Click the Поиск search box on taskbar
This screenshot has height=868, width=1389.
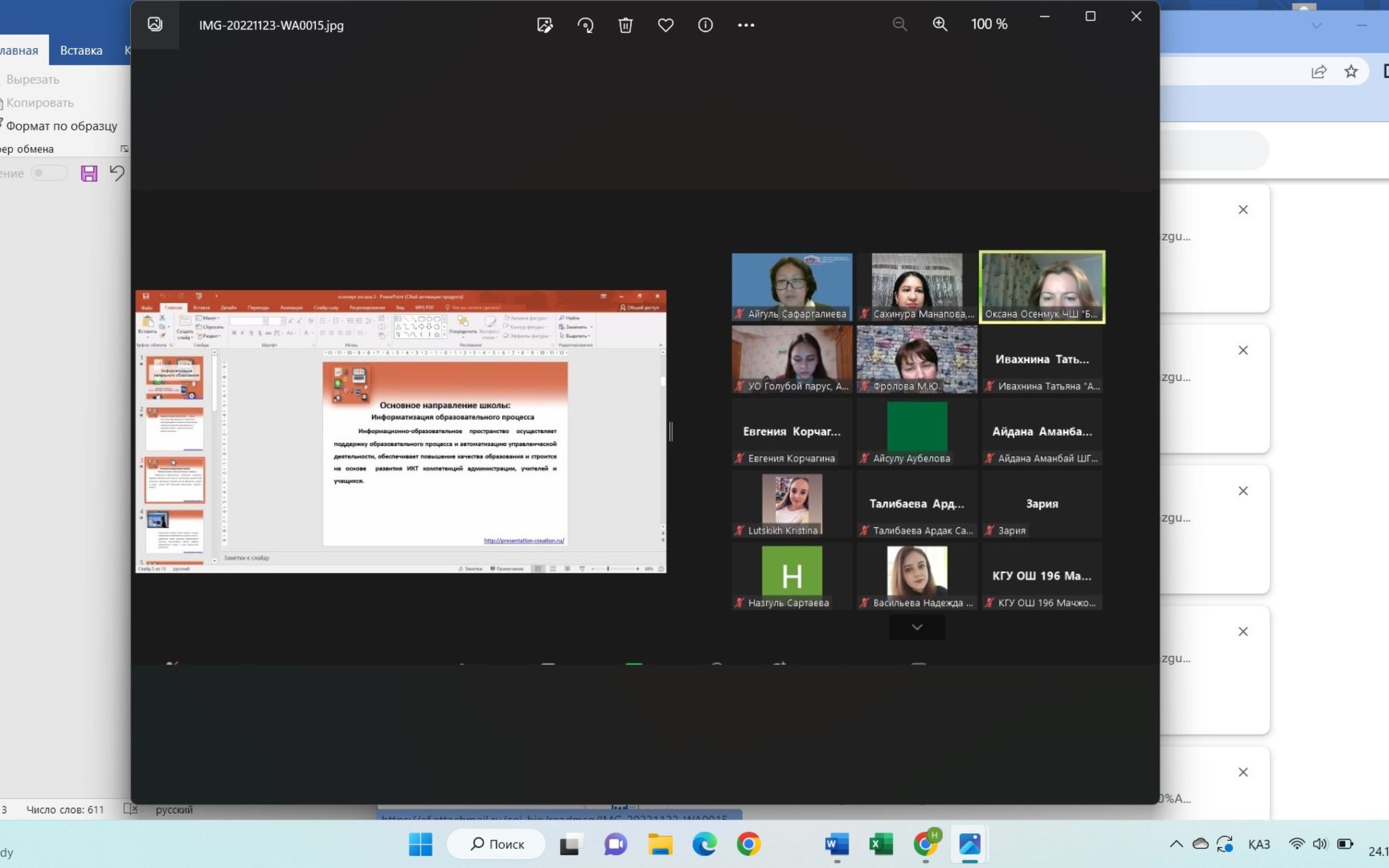pyautogui.click(x=496, y=844)
